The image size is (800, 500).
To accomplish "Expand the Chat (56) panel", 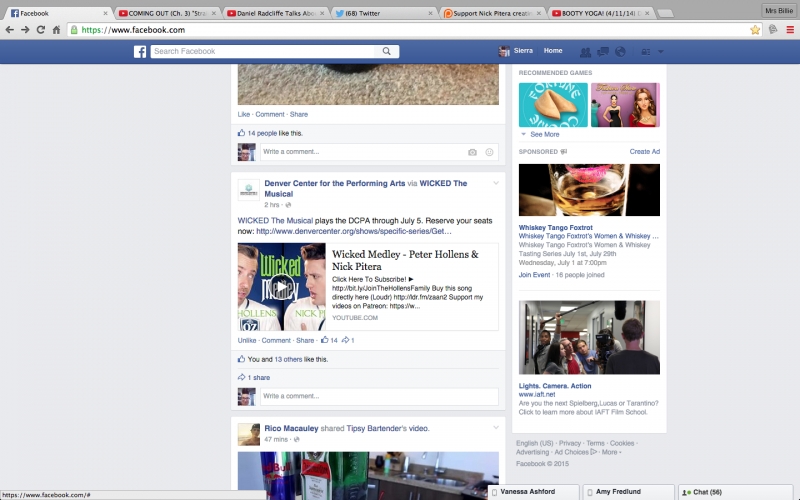I will pyautogui.click(x=735, y=492).
